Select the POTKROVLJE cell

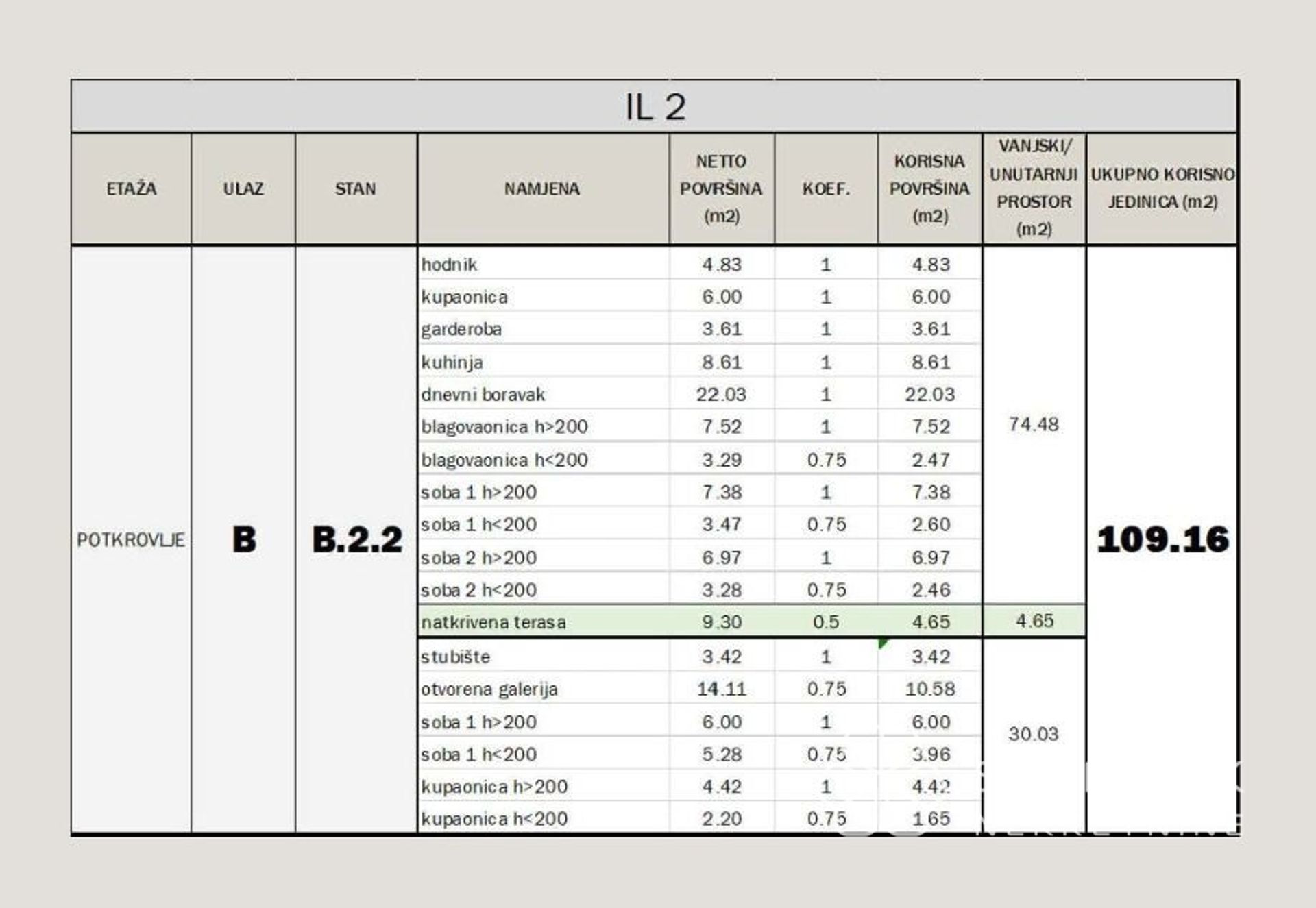click(131, 540)
